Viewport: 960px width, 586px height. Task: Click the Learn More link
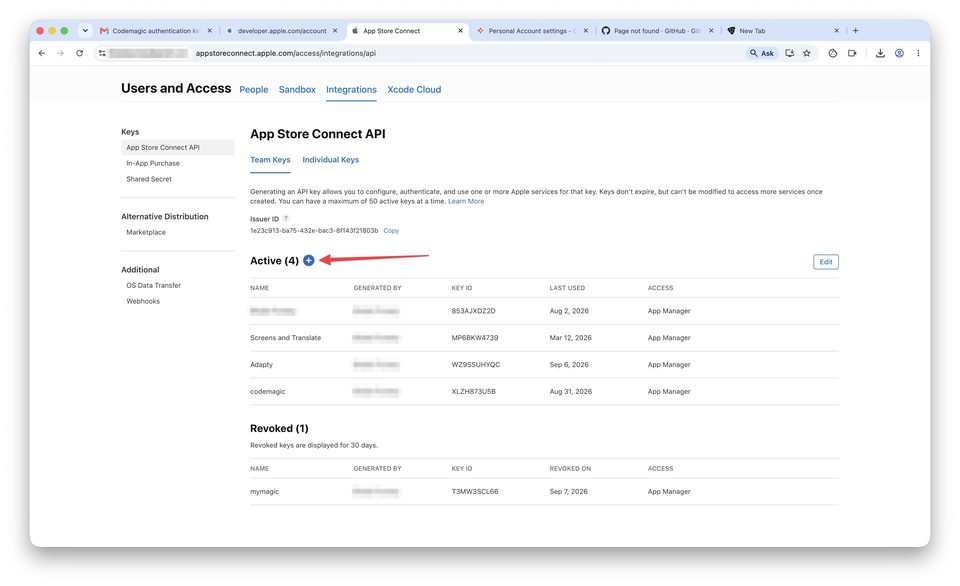[466, 201]
